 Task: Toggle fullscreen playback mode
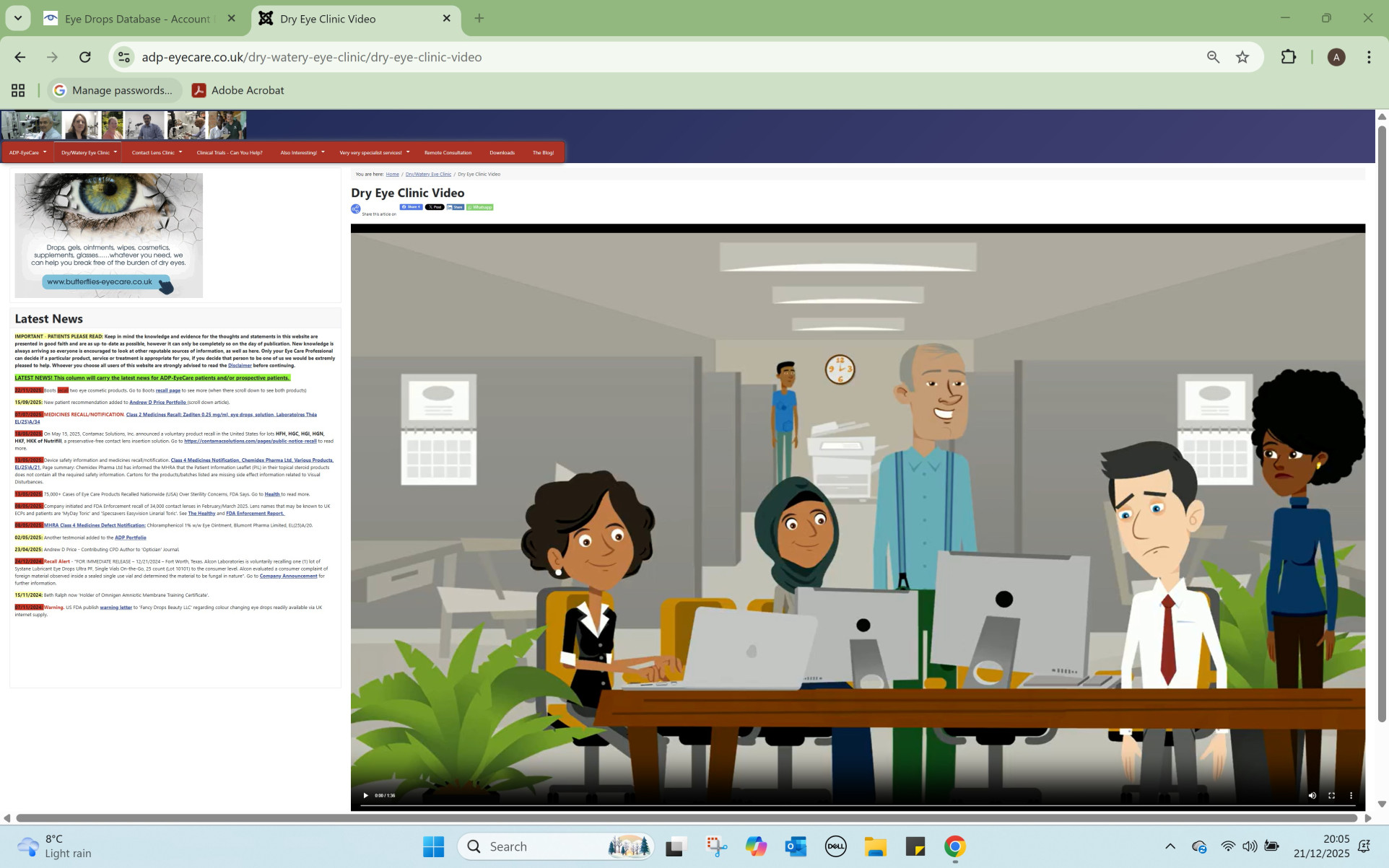(1331, 795)
